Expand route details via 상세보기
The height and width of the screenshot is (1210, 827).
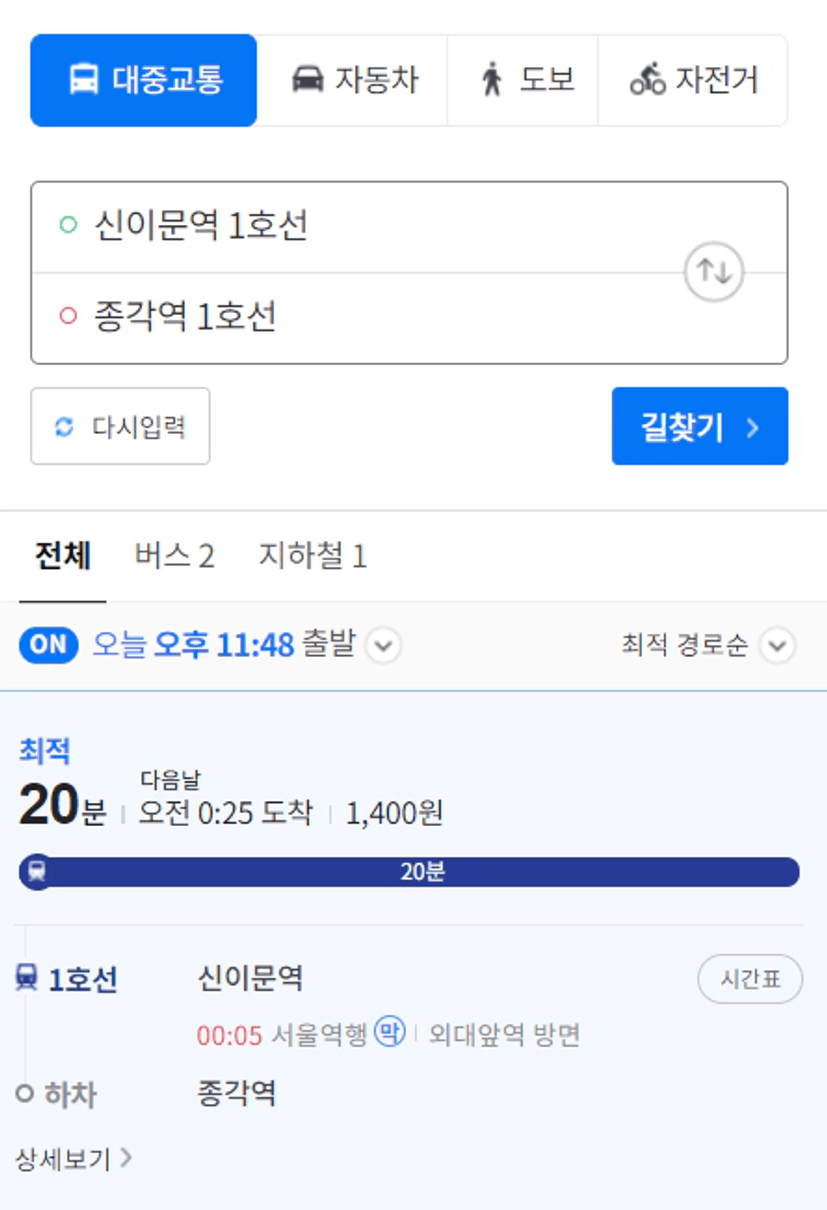pyautogui.click(x=74, y=1159)
